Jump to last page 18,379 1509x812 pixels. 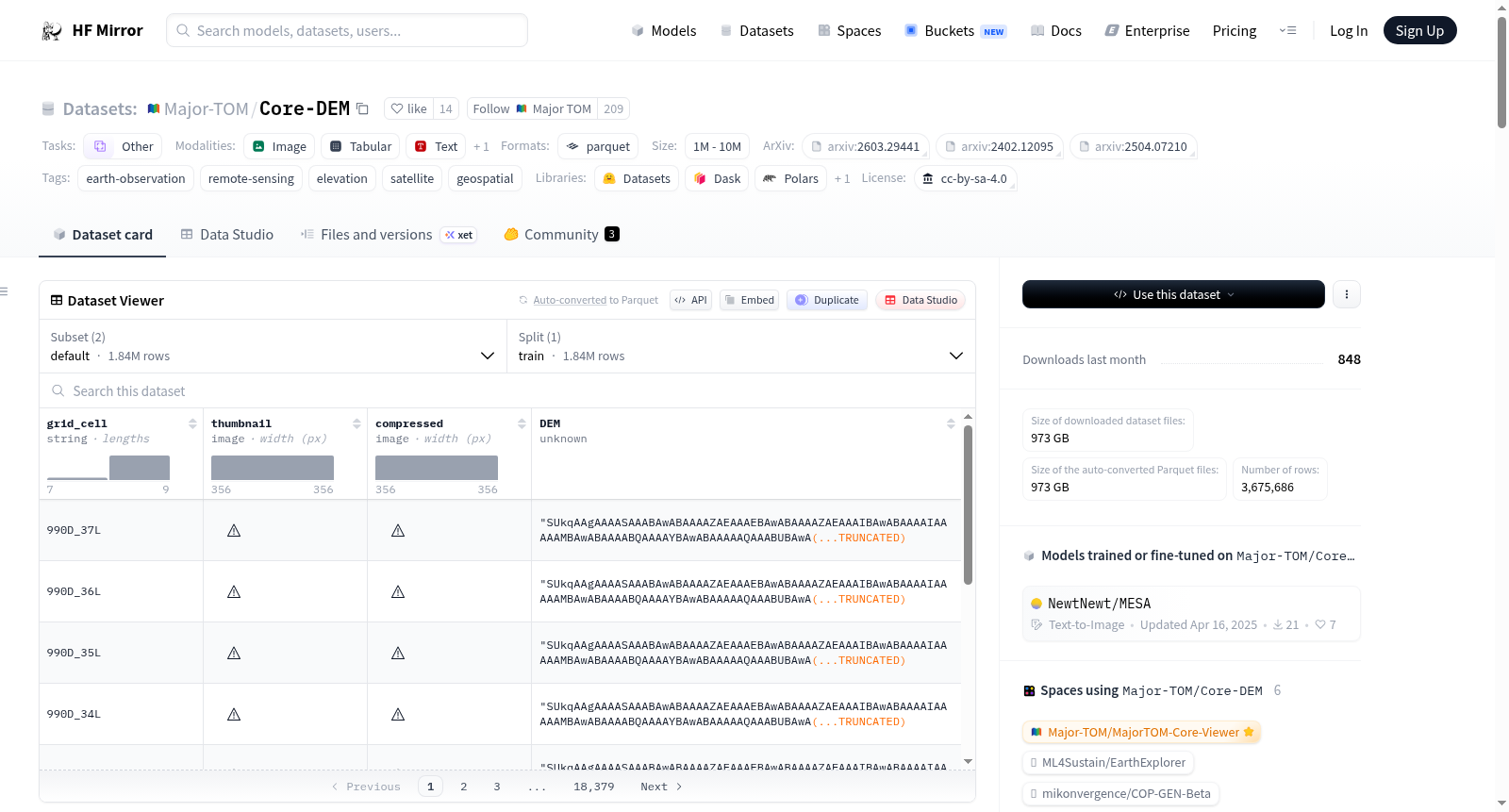tap(594, 787)
